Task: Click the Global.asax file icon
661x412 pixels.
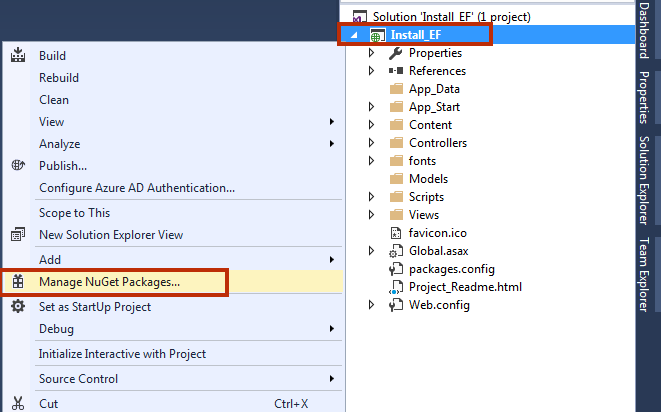Action: click(395, 251)
